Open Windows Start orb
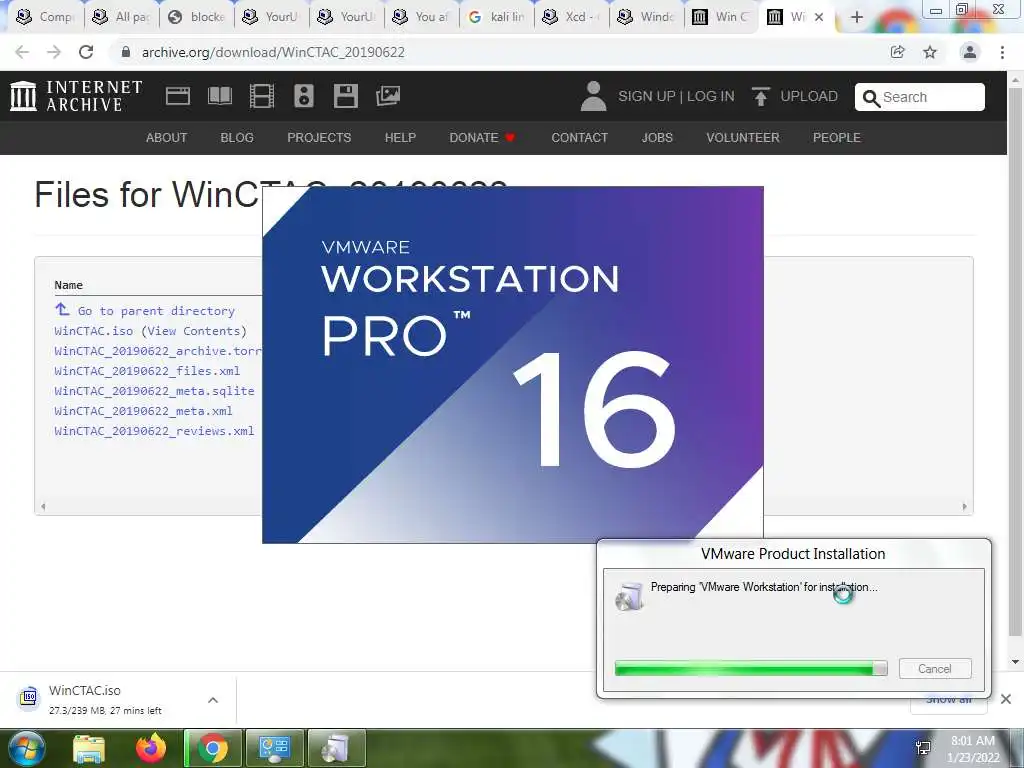The image size is (1024, 768). (x=27, y=748)
